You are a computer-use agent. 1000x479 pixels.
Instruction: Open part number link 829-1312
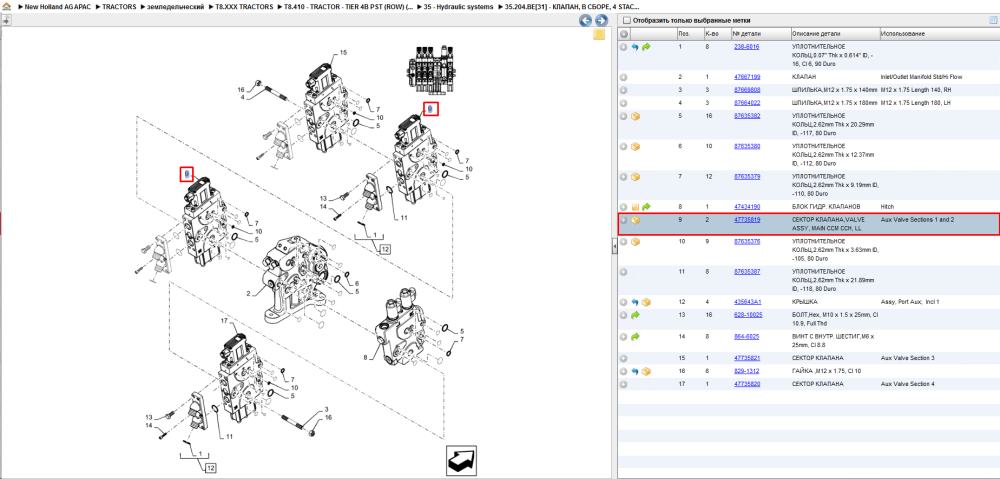click(x=746, y=371)
